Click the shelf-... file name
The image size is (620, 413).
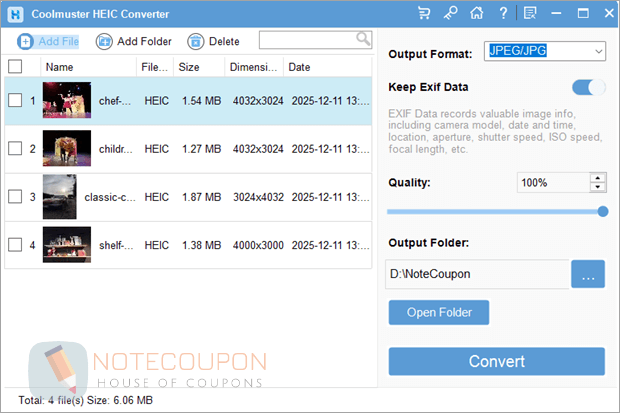pyautogui.click(x=116, y=245)
